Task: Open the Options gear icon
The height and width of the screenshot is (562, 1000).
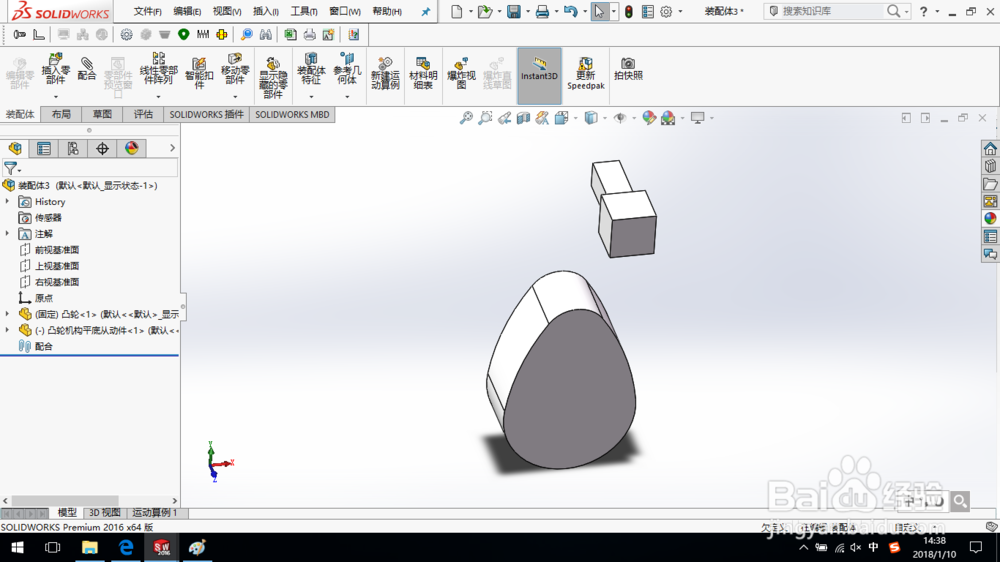Action: click(x=666, y=11)
